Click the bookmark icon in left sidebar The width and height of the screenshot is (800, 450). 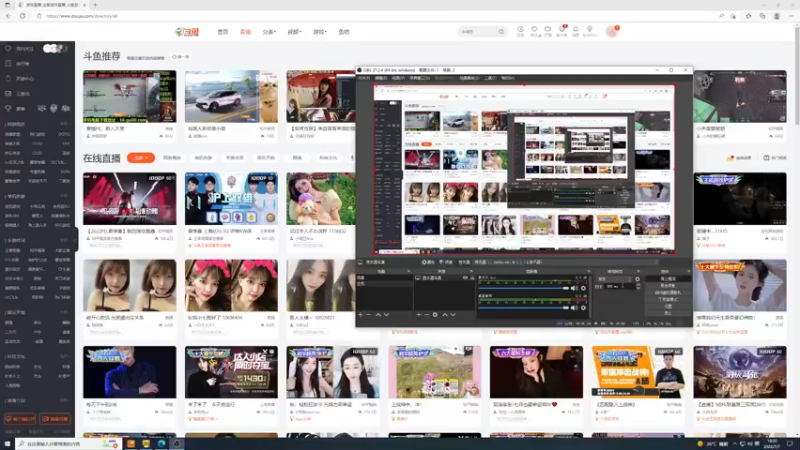8,64
